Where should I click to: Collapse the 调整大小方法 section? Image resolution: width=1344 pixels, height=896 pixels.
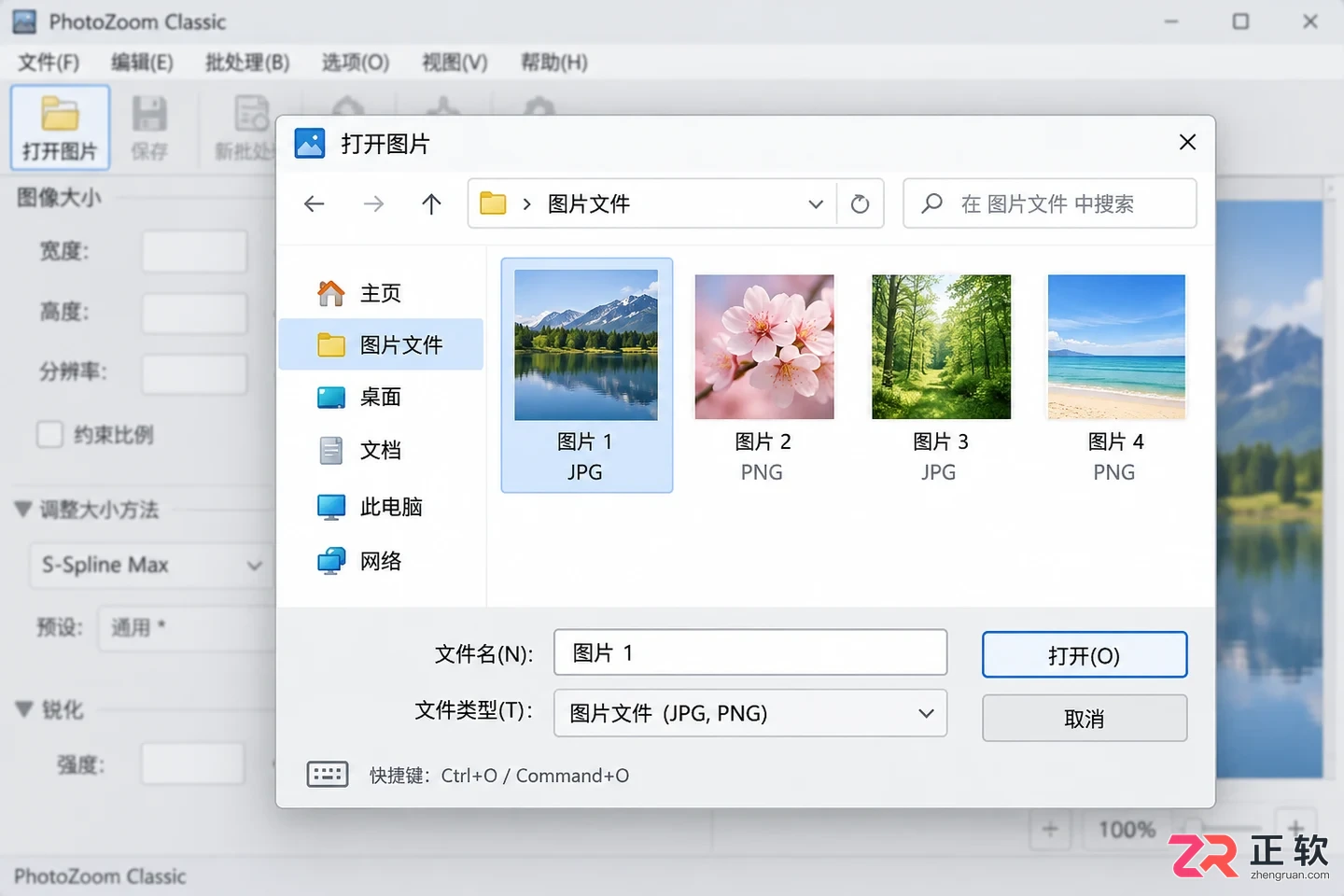point(23,510)
